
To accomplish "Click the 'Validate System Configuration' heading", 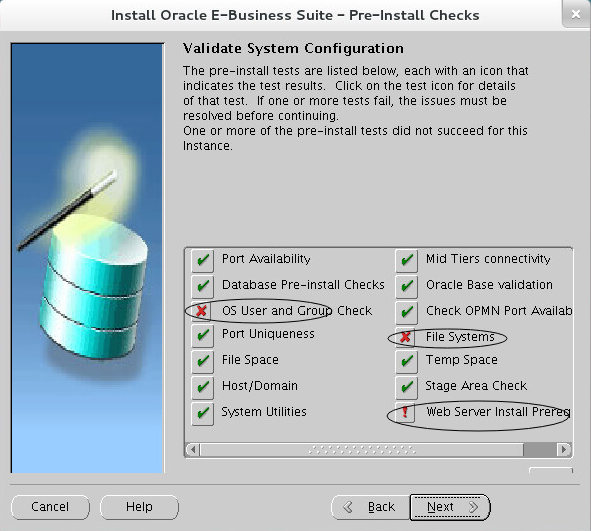I will [x=293, y=49].
